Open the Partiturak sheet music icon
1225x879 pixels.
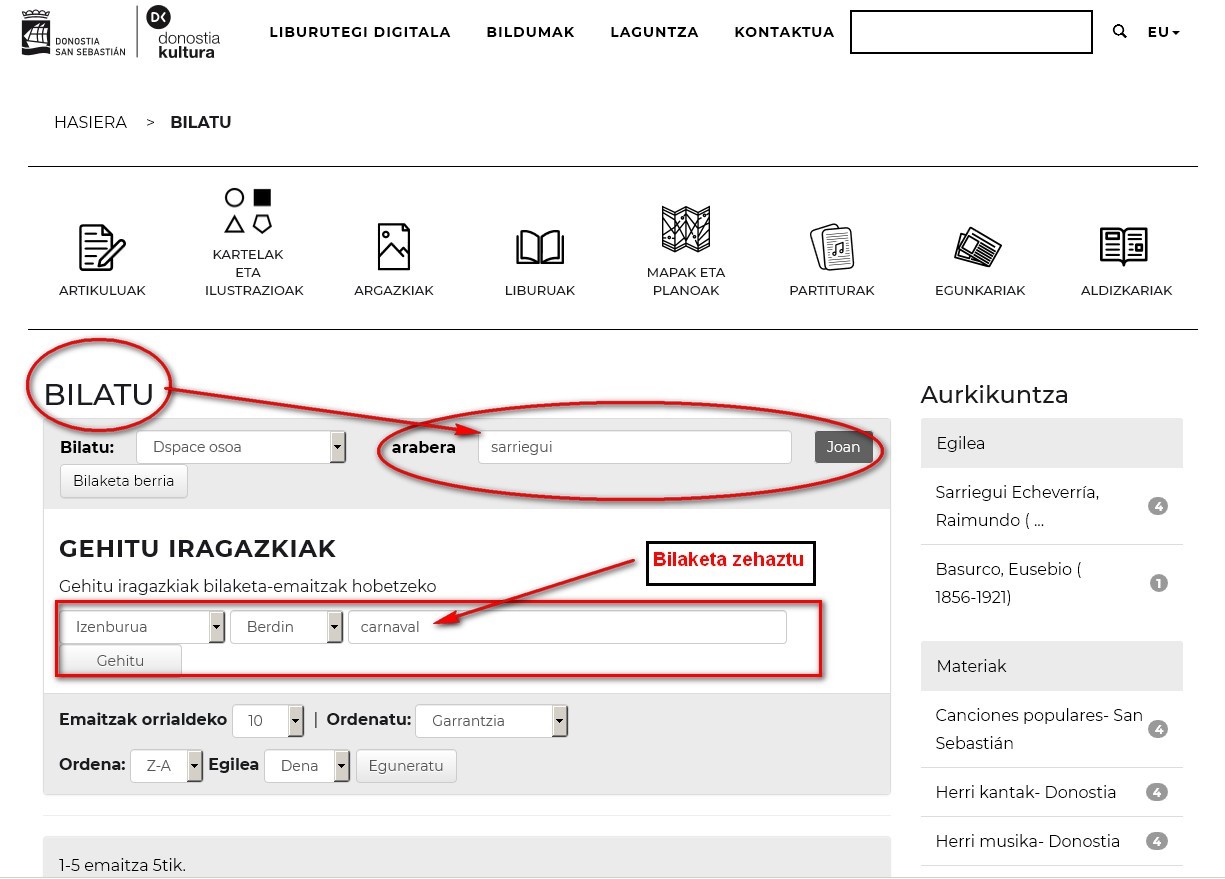(831, 247)
